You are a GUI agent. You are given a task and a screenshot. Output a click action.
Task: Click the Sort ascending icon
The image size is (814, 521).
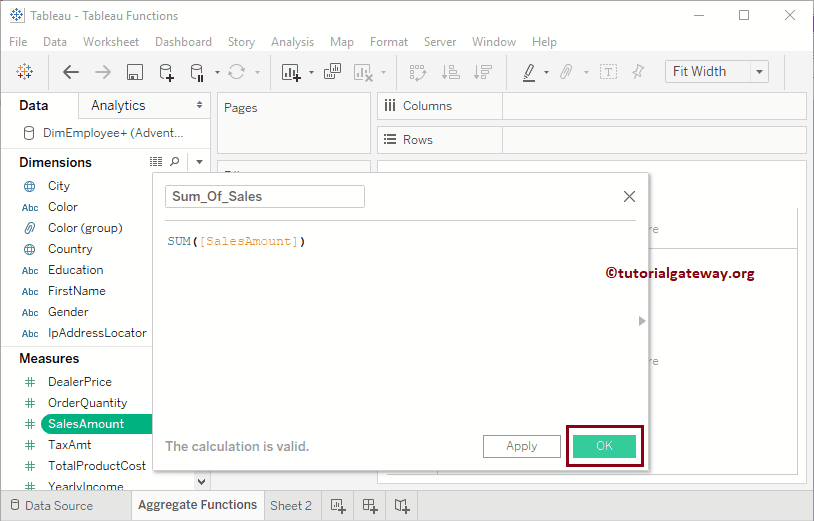[x=450, y=72]
